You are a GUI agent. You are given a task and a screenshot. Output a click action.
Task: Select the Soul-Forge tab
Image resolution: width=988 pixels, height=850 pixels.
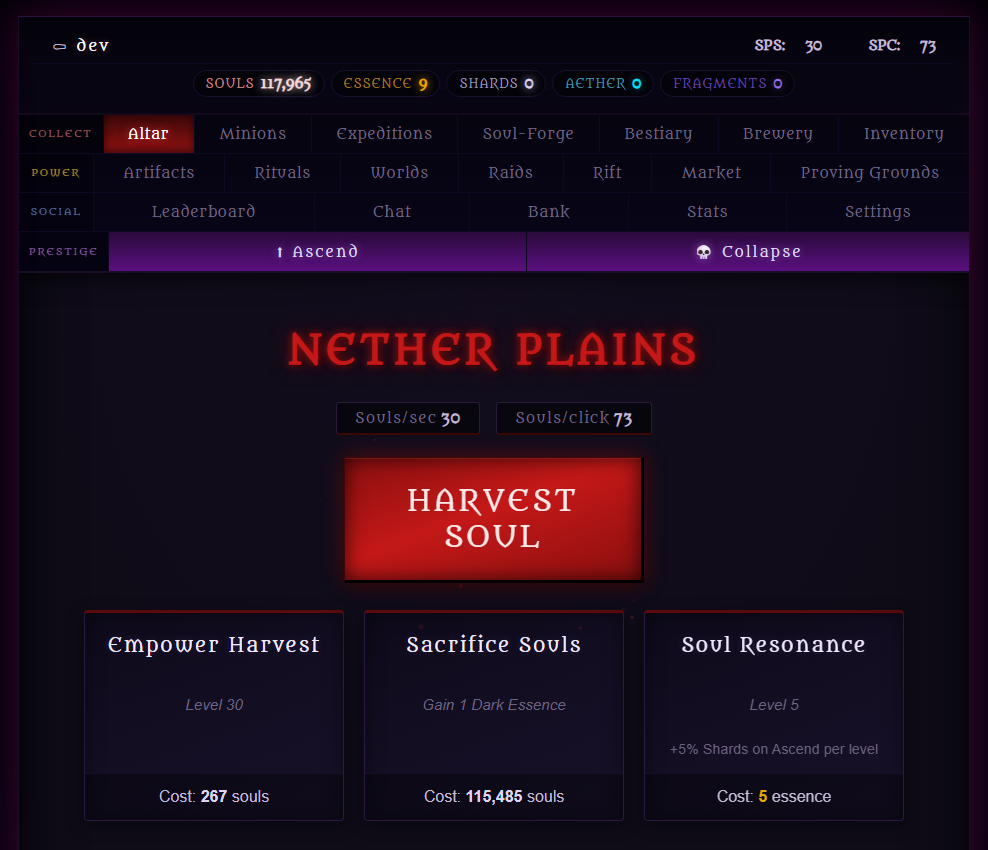coord(528,133)
